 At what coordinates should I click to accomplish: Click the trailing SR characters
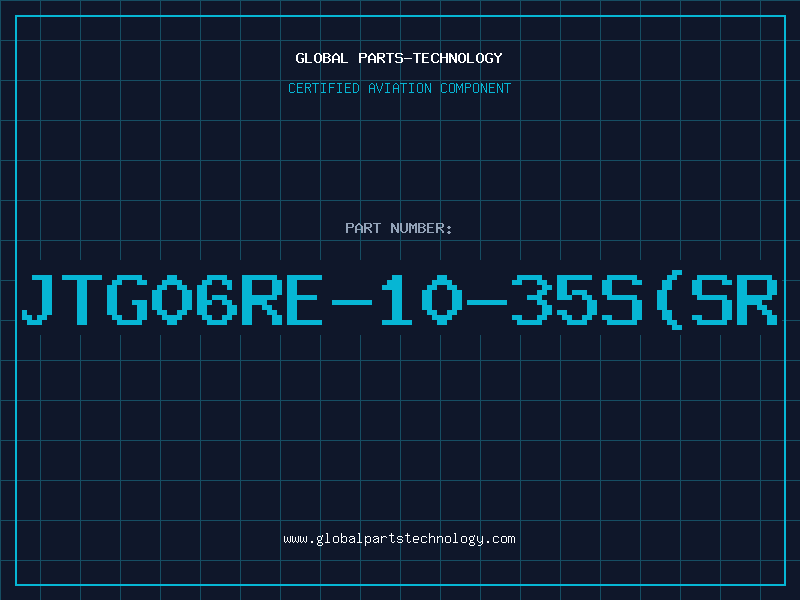[735, 300]
